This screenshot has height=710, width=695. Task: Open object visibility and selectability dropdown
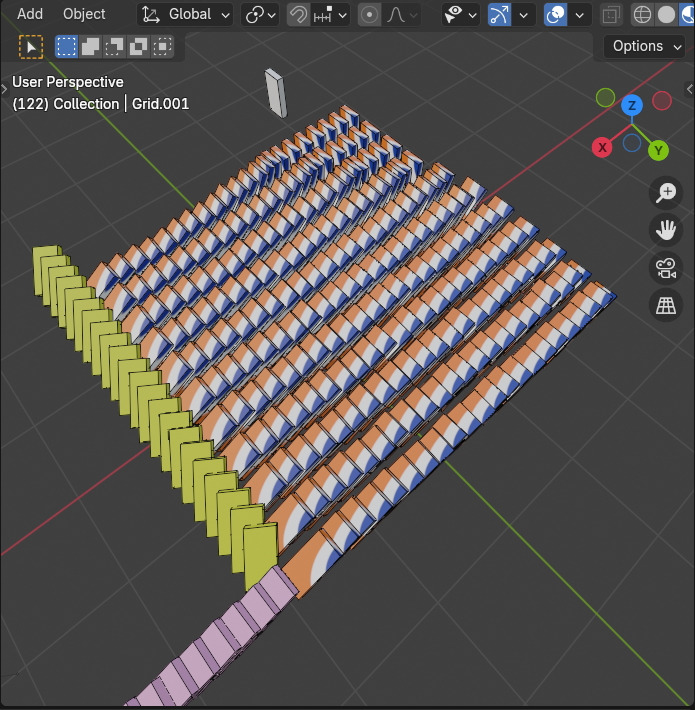pos(460,15)
